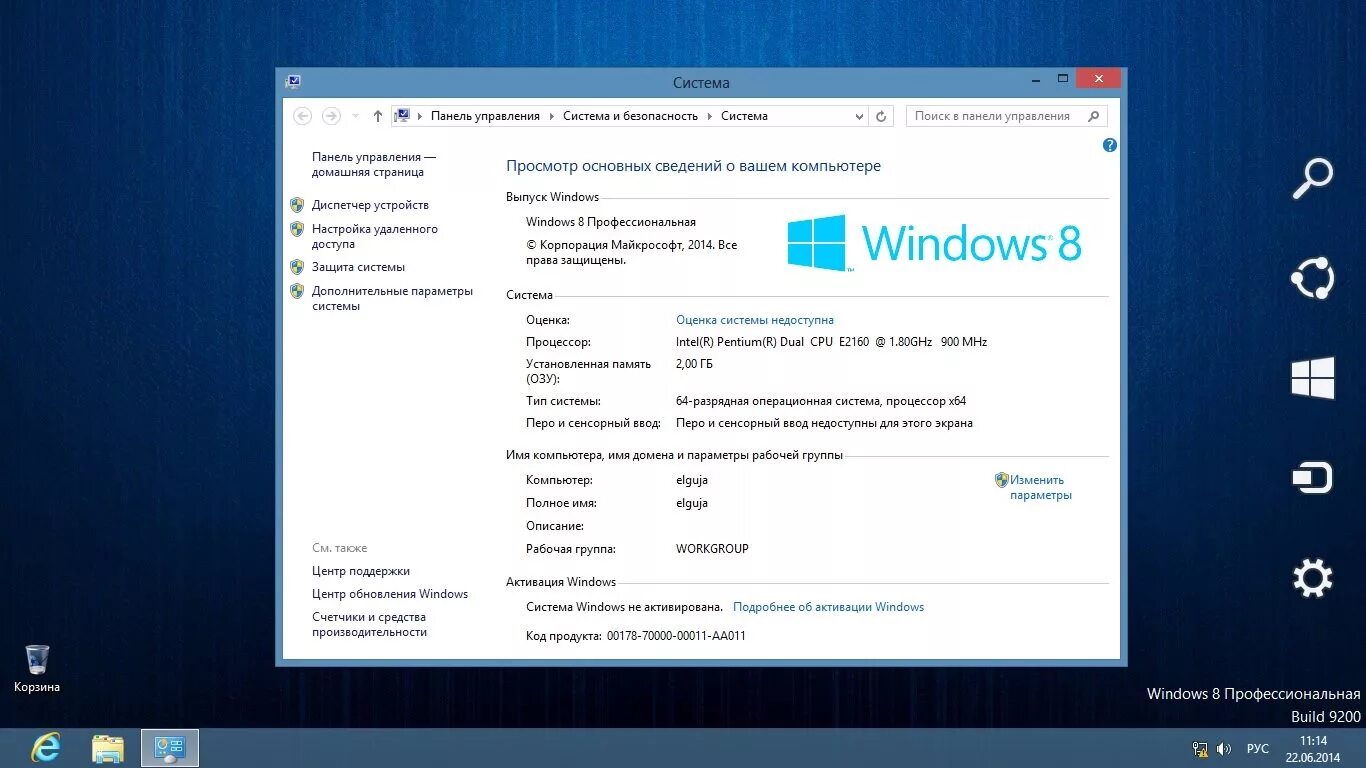Select the РУС language indicator

pos(1257,748)
